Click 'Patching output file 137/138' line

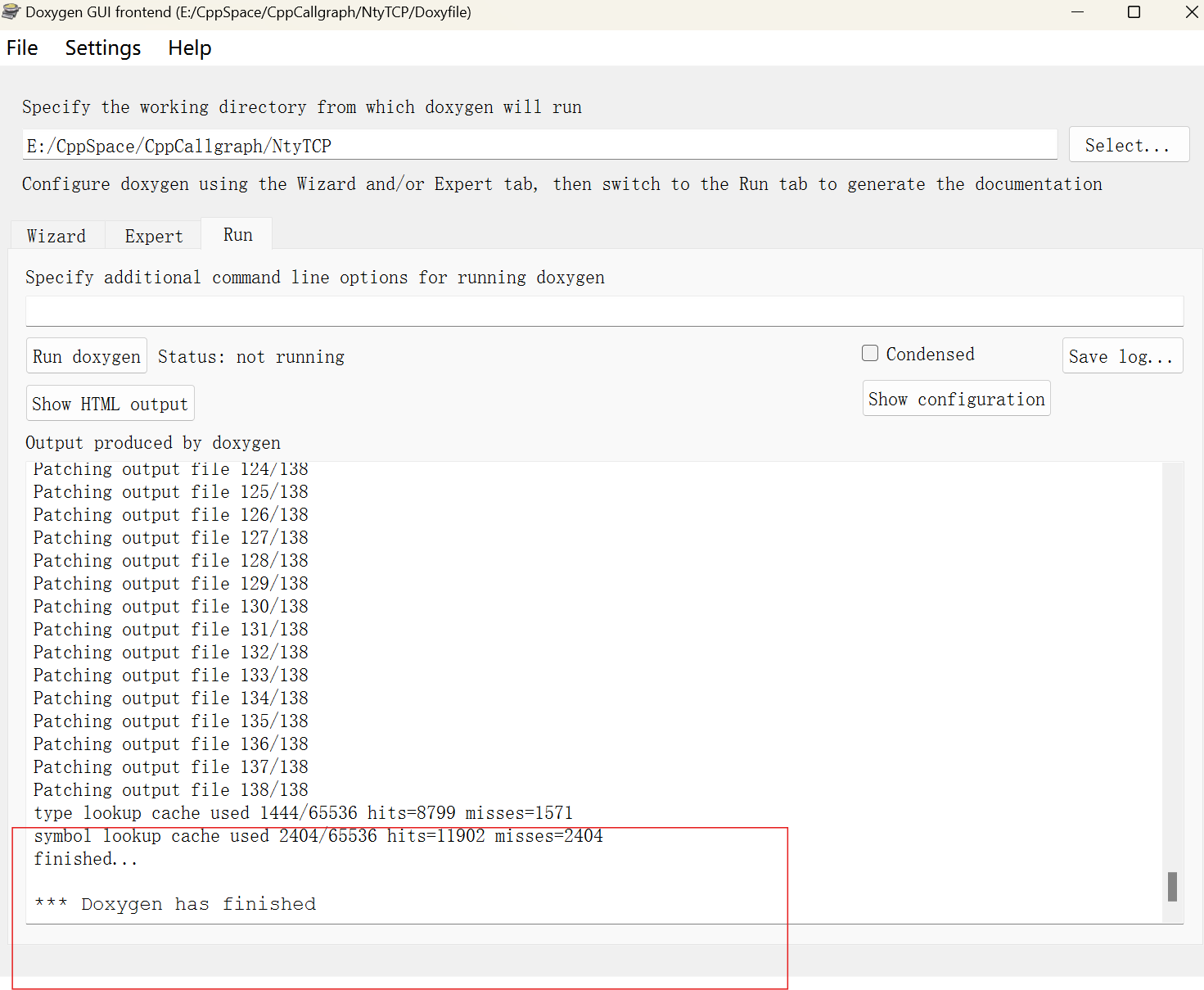[171, 766]
